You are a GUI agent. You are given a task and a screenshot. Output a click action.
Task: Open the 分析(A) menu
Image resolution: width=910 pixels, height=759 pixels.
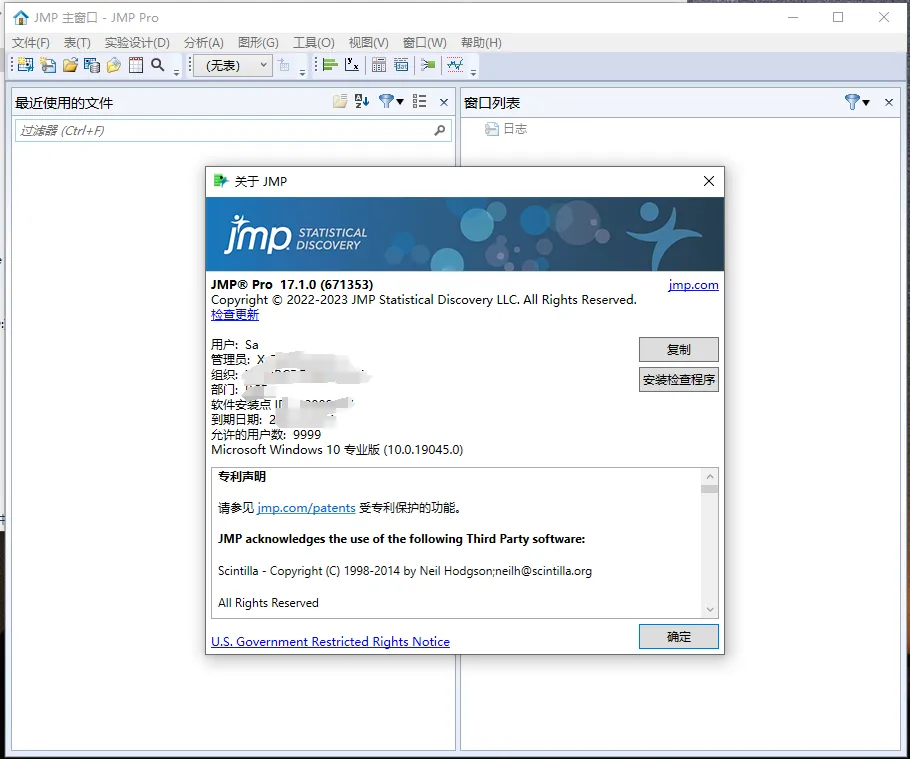204,42
